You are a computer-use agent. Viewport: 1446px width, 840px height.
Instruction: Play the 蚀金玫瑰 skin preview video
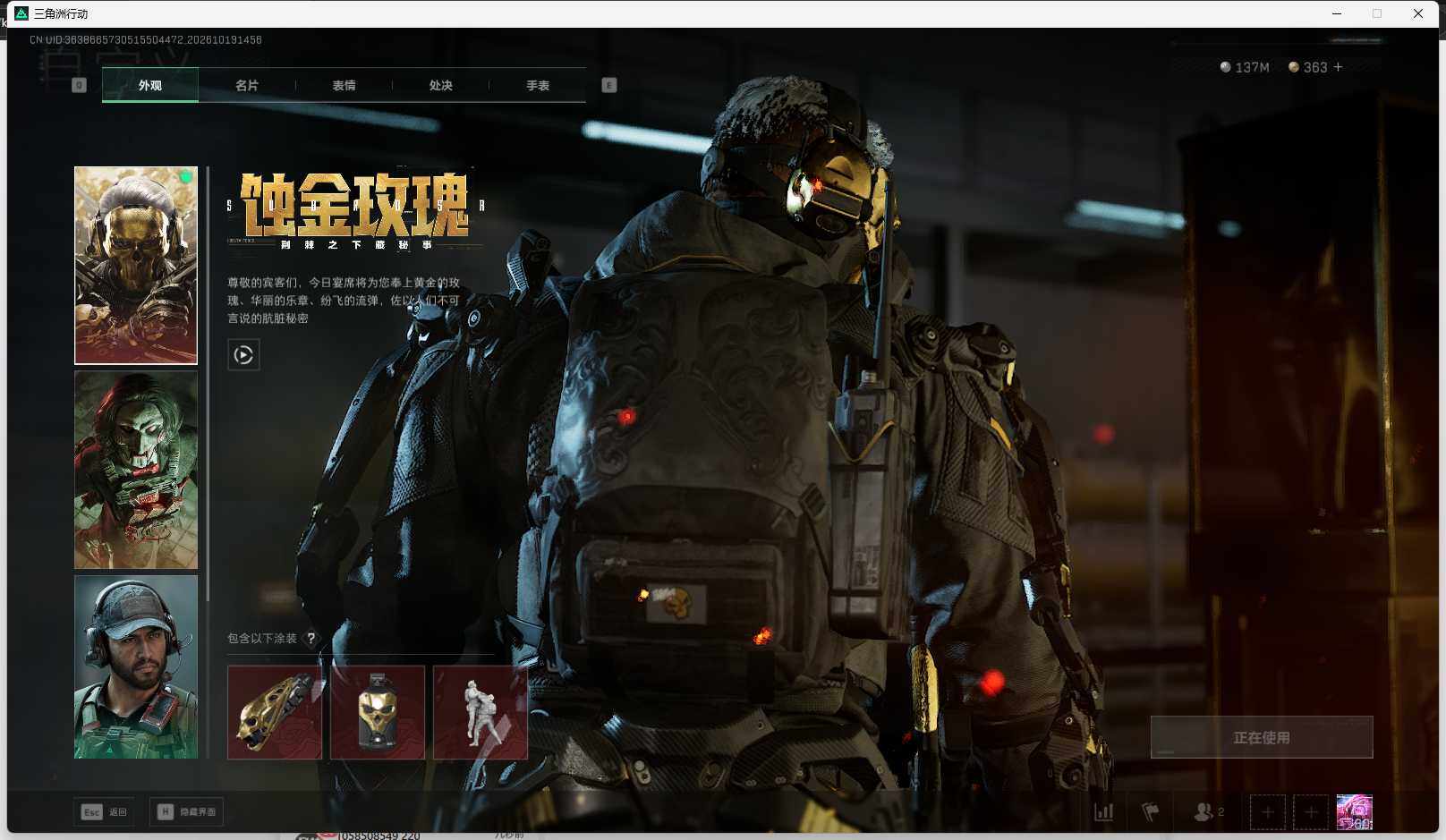tap(243, 355)
